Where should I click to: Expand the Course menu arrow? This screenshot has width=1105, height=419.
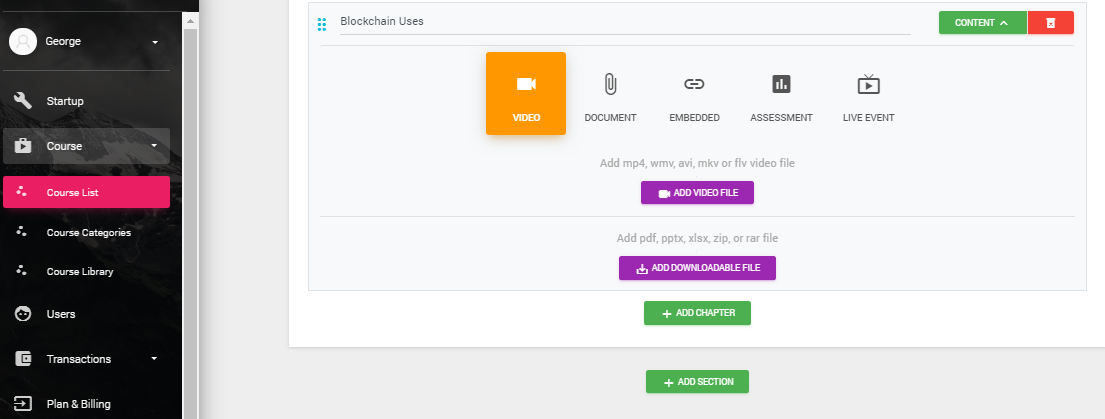pos(154,146)
